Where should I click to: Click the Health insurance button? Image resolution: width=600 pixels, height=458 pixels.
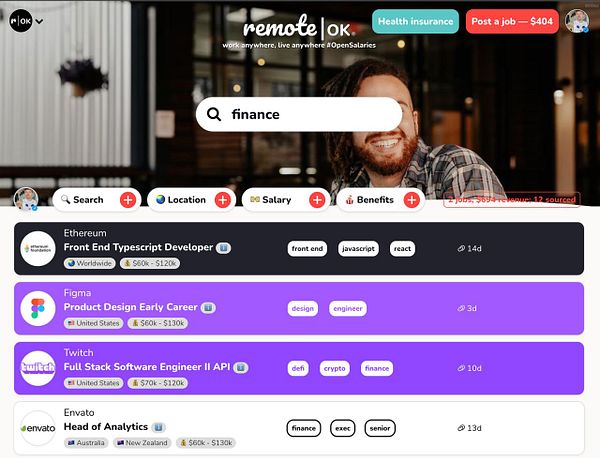click(415, 21)
